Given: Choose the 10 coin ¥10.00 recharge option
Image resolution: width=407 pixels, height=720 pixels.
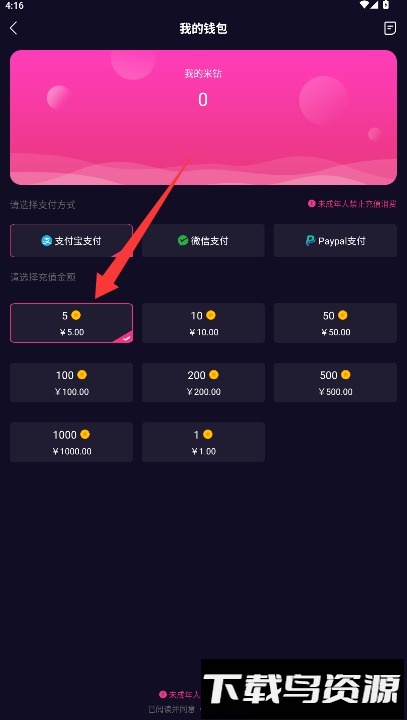Looking at the screenshot, I should click(x=203, y=323).
